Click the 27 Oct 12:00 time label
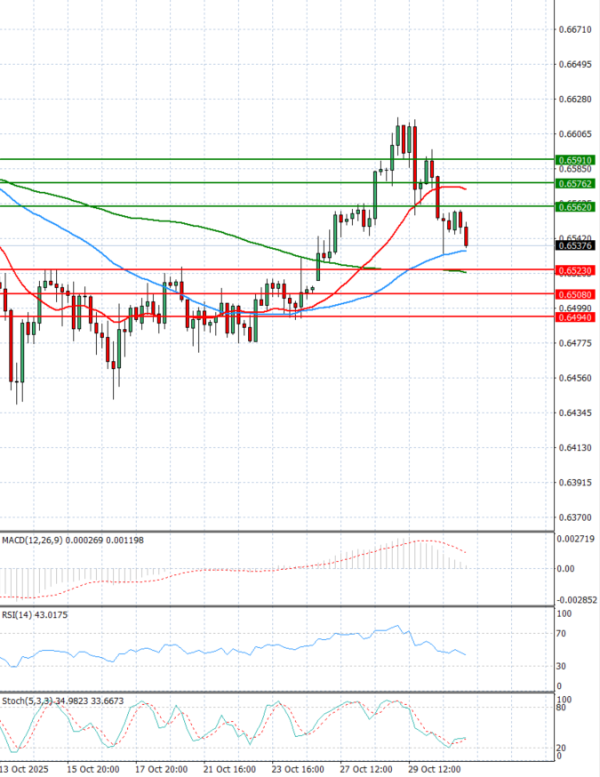This screenshot has width=600, height=777. pos(367,769)
